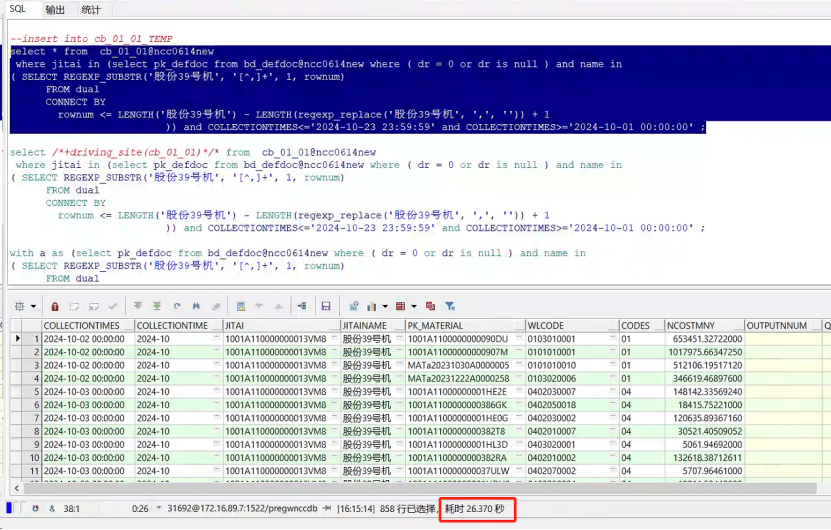Click cursor position 38:1 in status bar
This screenshot has width=831, height=530.
coord(72,509)
